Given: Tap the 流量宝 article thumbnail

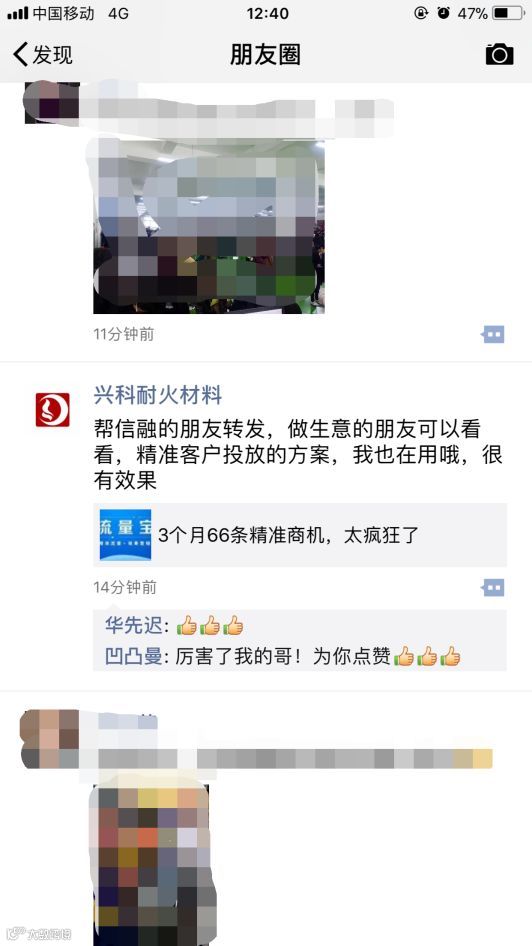Looking at the screenshot, I should (125, 535).
